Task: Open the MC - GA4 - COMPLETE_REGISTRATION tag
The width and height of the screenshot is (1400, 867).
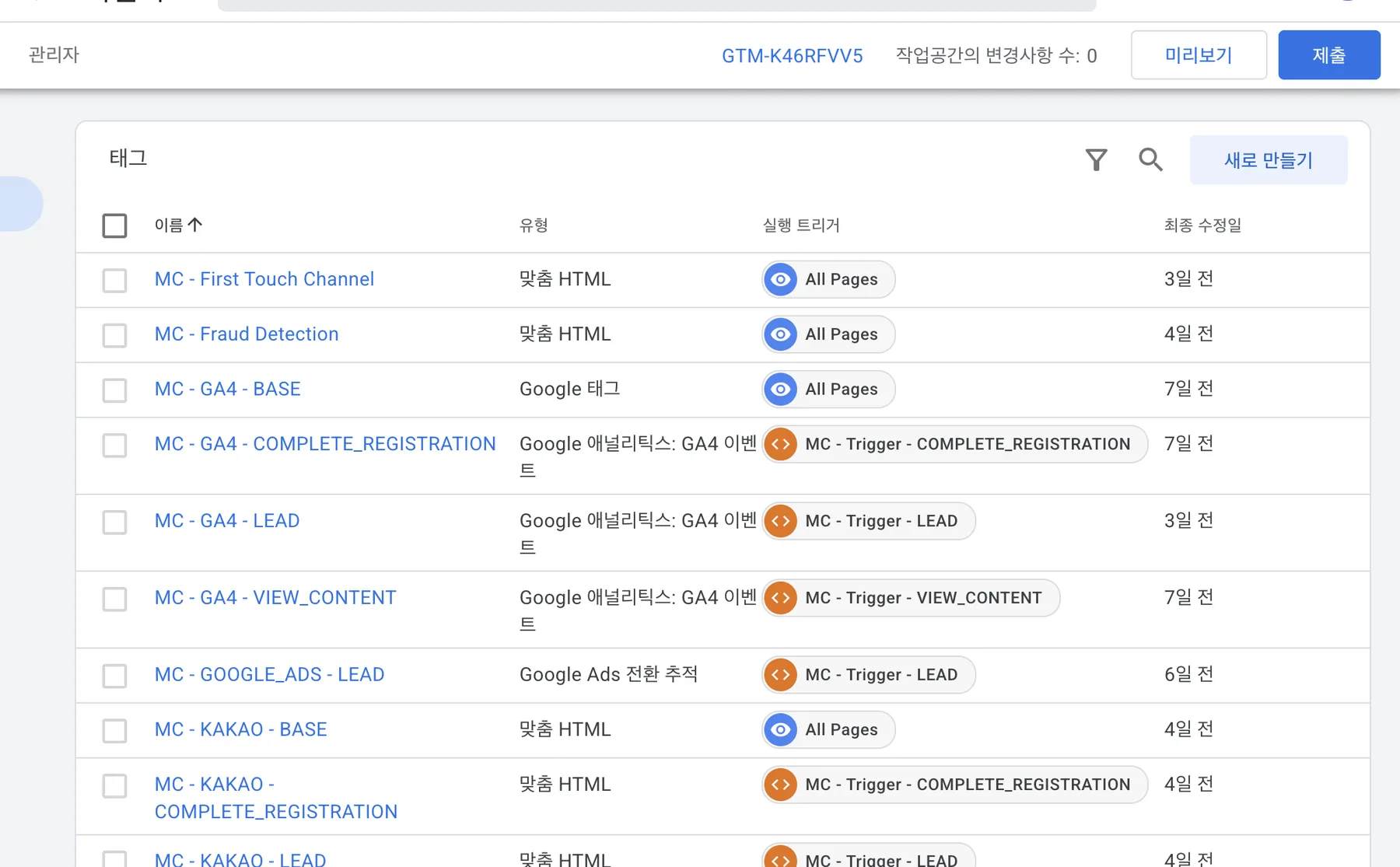Action: pyautogui.click(x=325, y=444)
